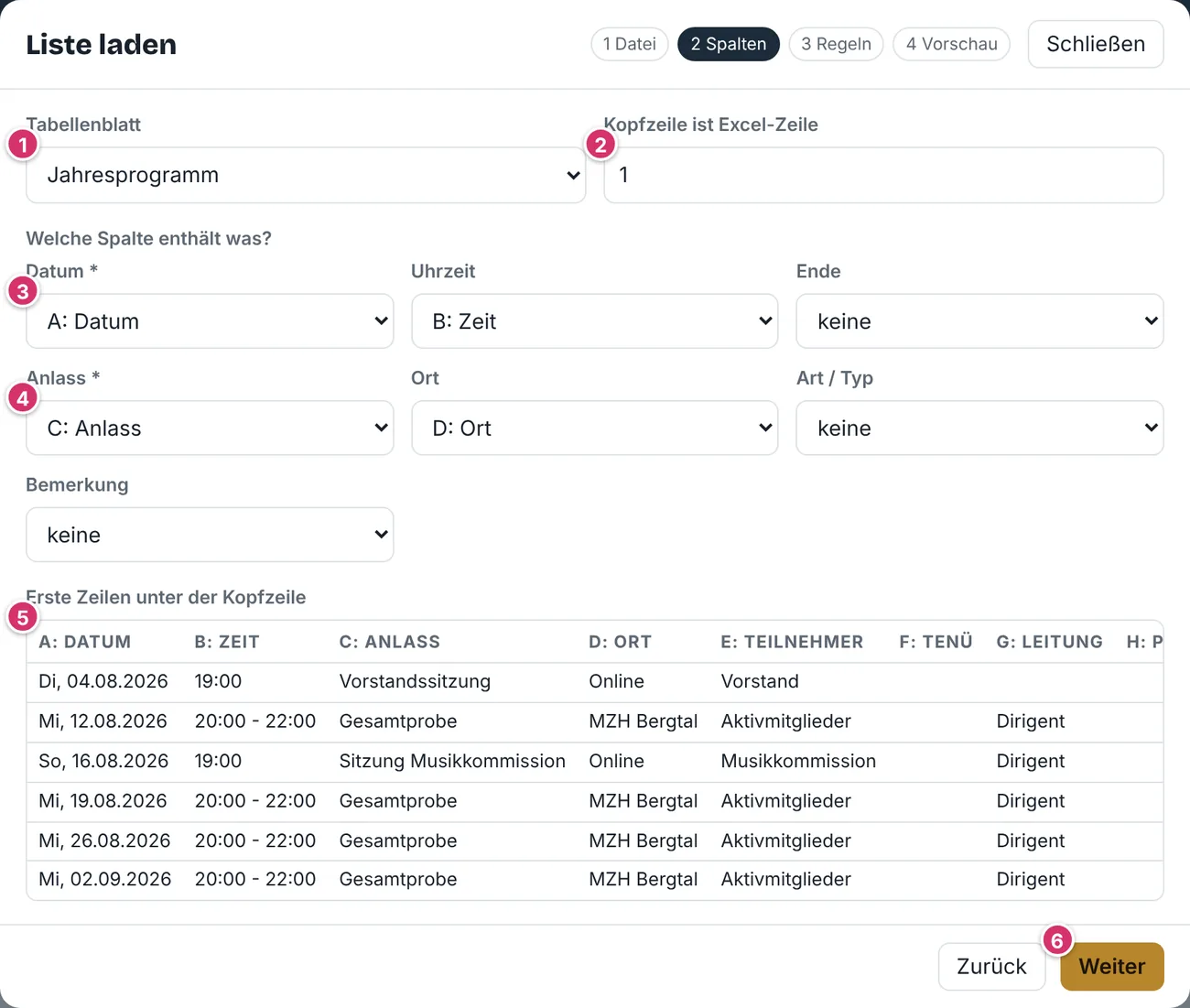The height and width of the screenshot is (1008, 1190).
Task: Click the date So, 16.08.2026
Action: click(103, 761)
